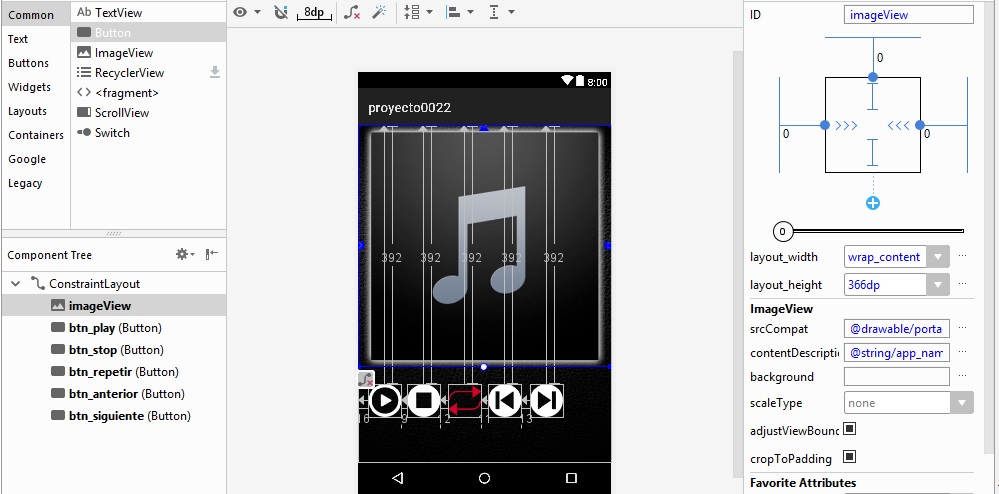Collapse the ConstraintLayout tree node
999x494 pixels.
(x=16, y=284)
